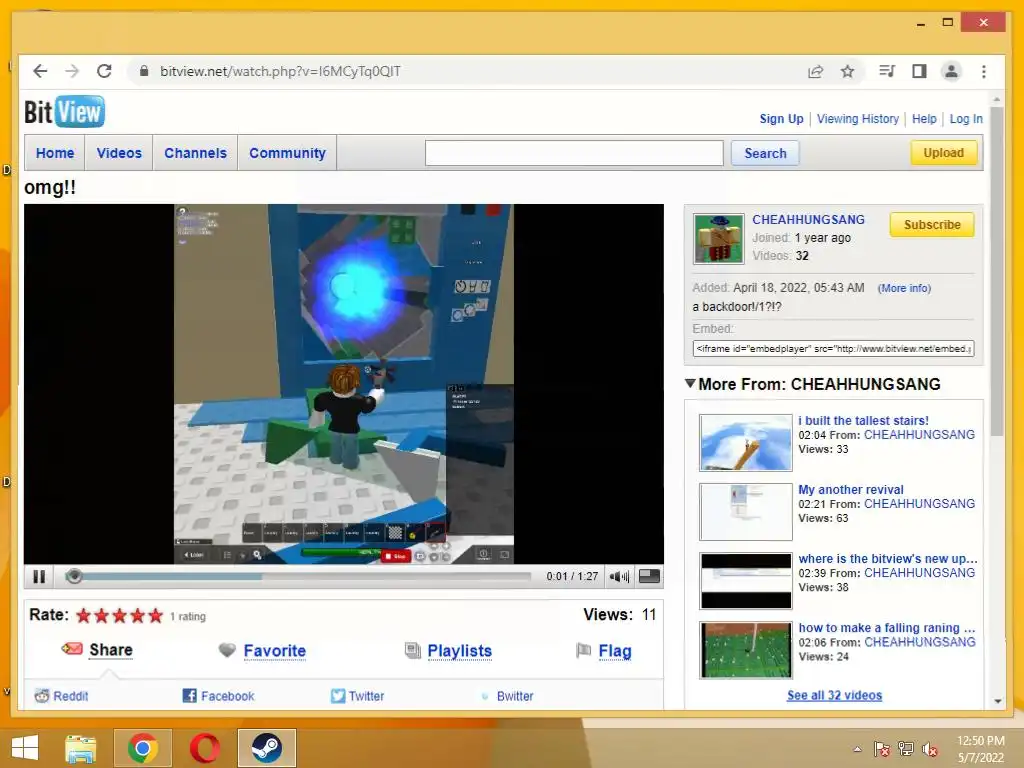Switch to Opera in the taskbar
Image resolution: width=1024 pixels, height=768 pixels.
(x=204, y=748)
